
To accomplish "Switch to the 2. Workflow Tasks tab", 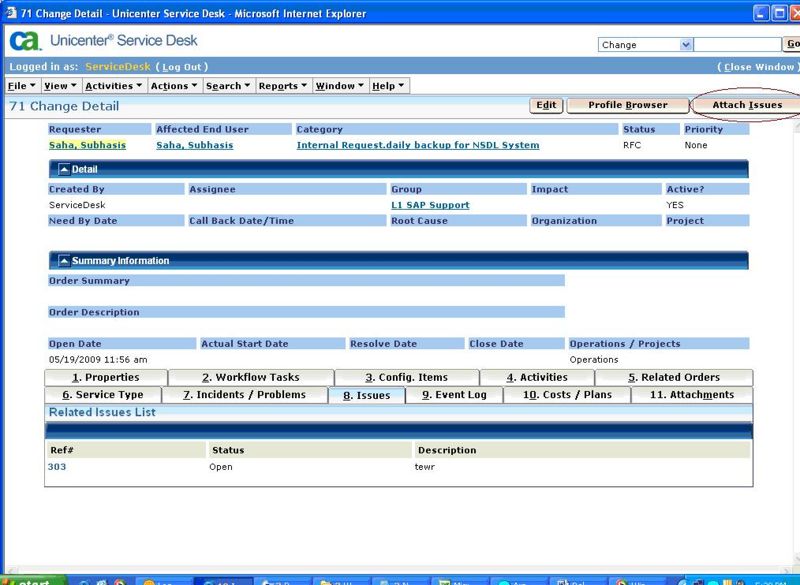I will pyautogui.click(x=251, y=377).
